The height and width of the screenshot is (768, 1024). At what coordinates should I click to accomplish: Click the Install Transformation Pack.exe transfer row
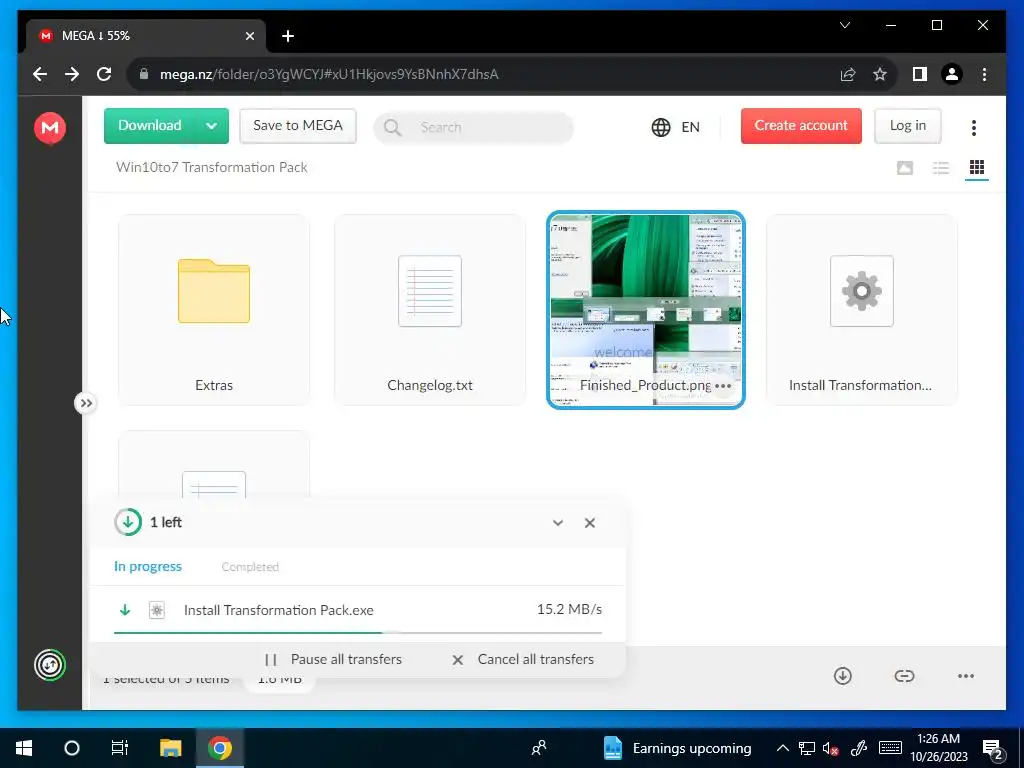358,610
